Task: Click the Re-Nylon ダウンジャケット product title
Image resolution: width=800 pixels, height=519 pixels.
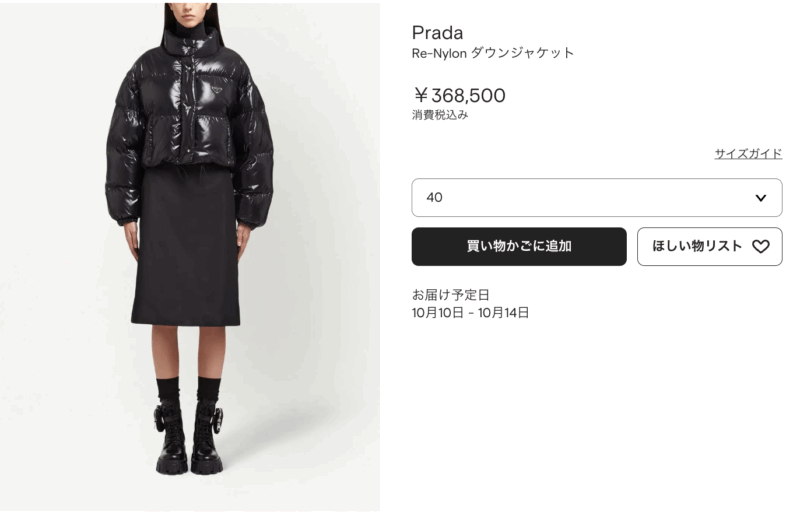Action: [493, 53]
